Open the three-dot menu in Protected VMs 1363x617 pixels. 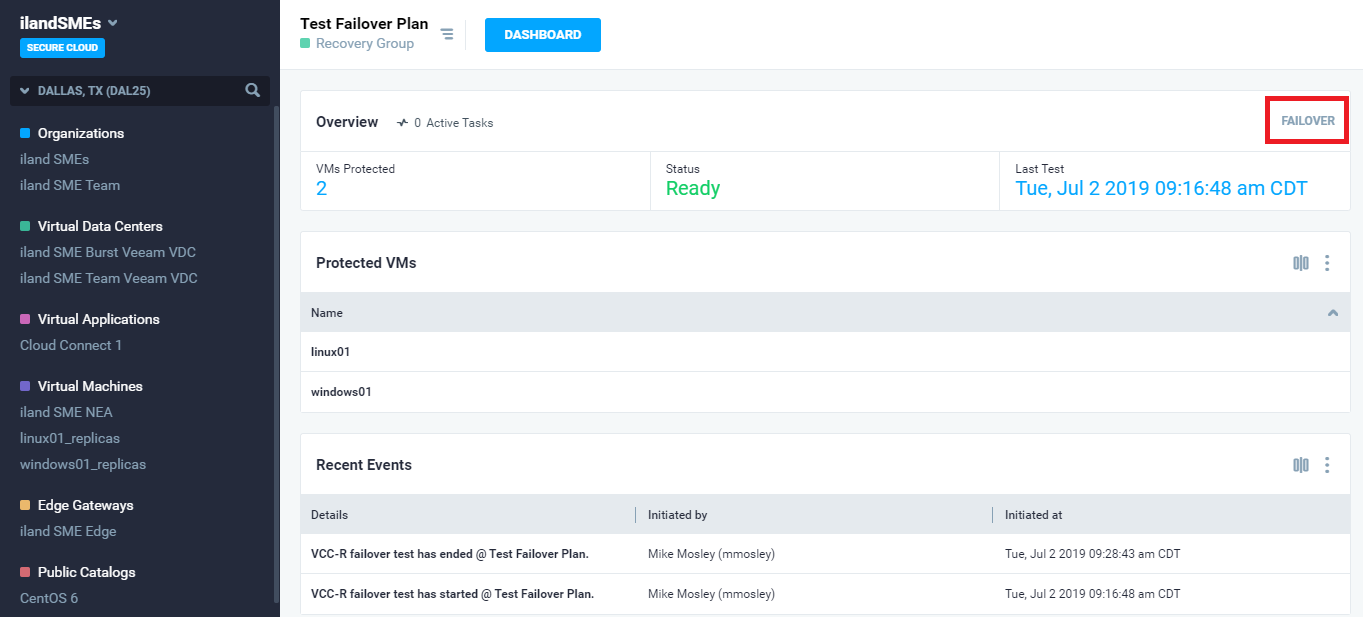coord(1327,263)
